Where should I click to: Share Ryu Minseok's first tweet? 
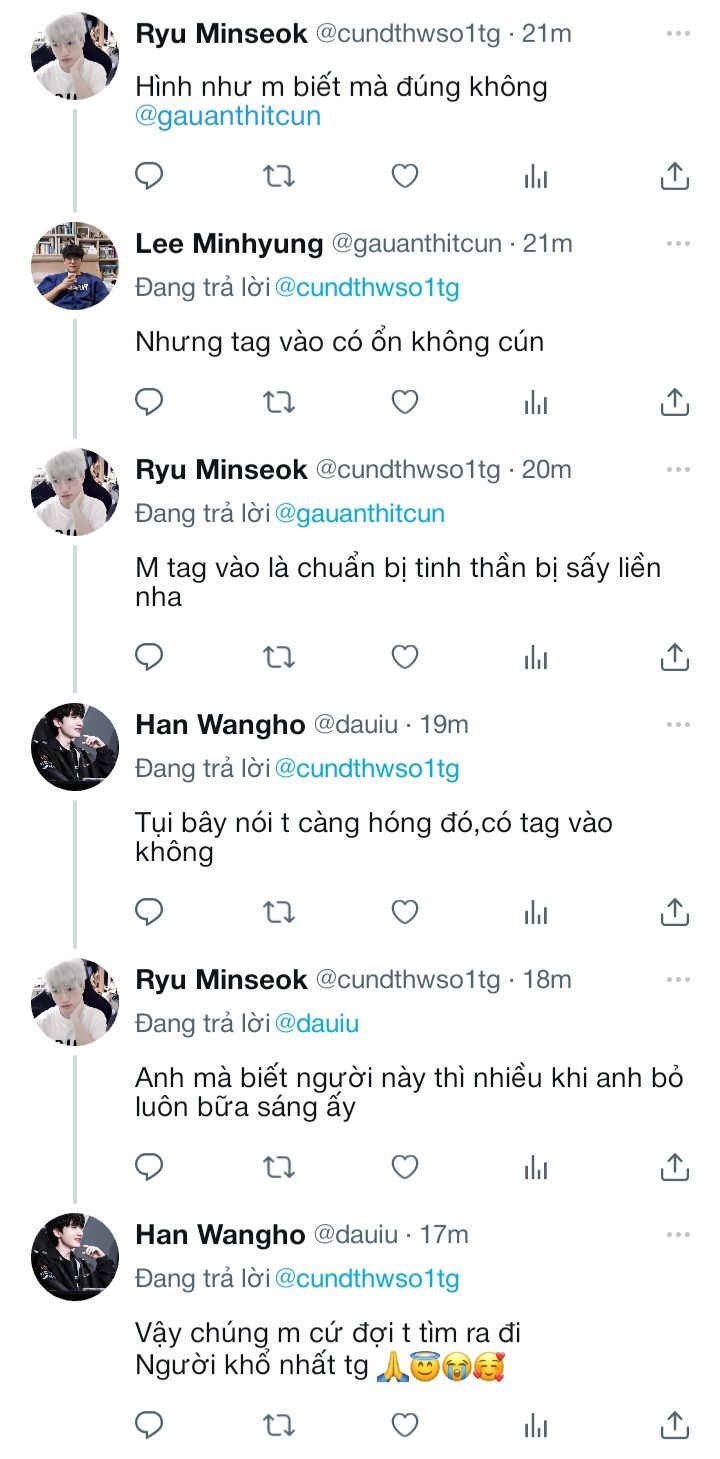(675, 177)
